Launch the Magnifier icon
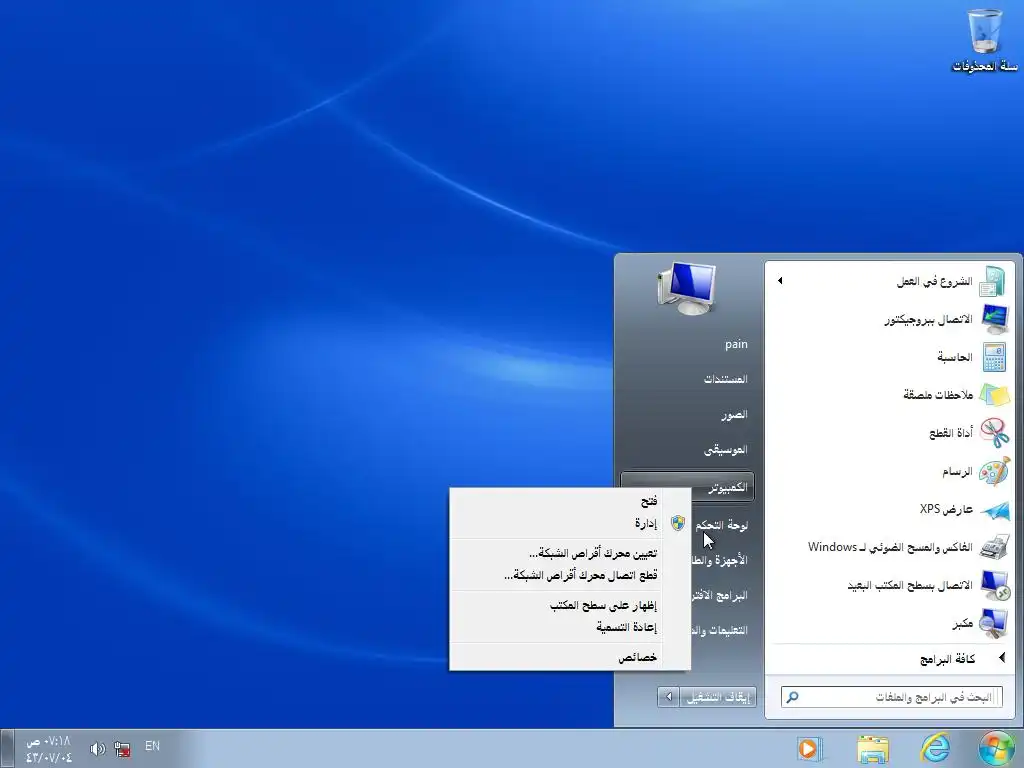 [993, 623]
